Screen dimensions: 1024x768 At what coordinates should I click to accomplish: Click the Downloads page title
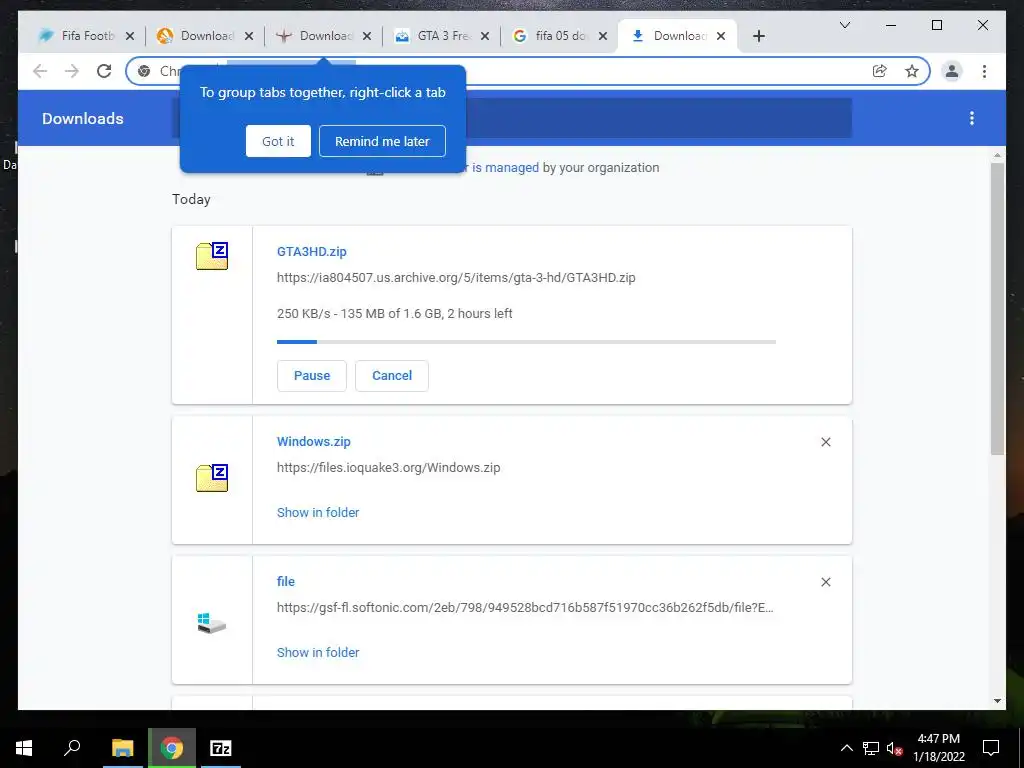[x=83, y=118]
